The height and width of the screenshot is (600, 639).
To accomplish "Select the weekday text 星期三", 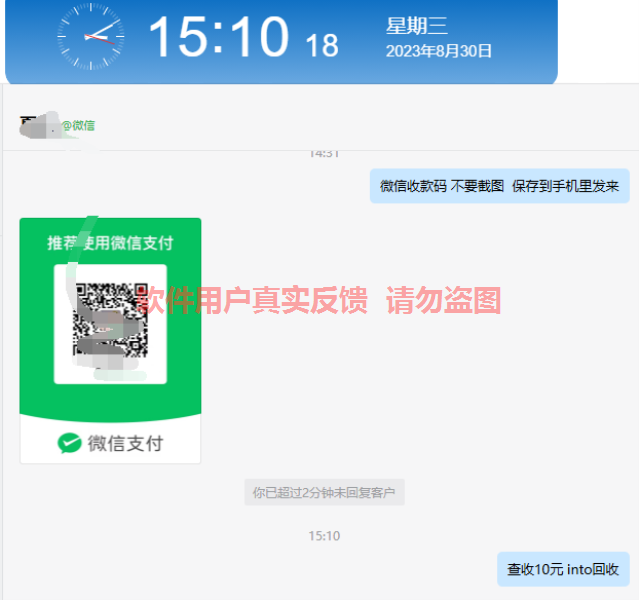I will click(415, 26).
